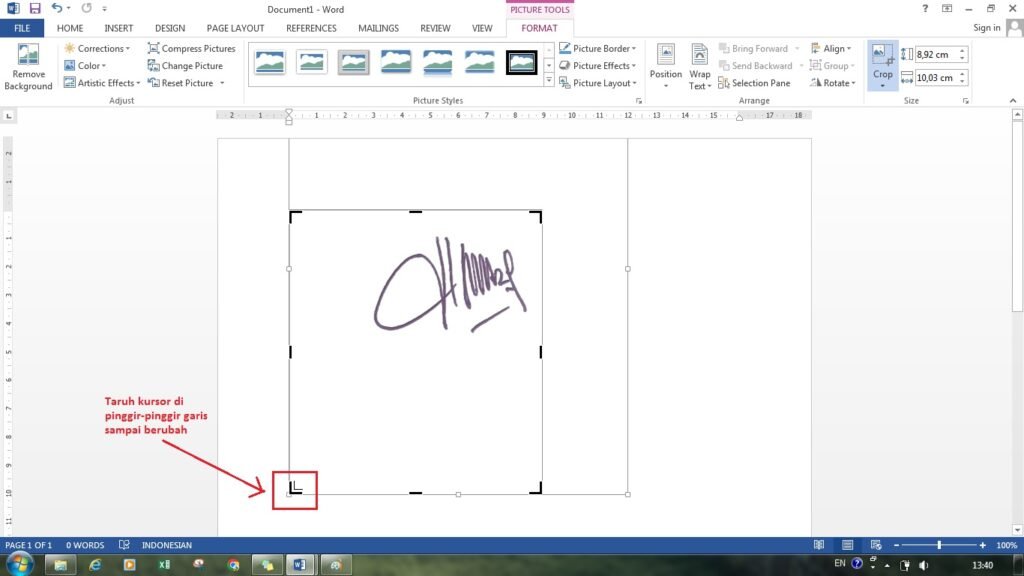This screenshot has height=576, width=1024.
Task: Expand the Corrections dropdown
Action: (x=96, y=48)
